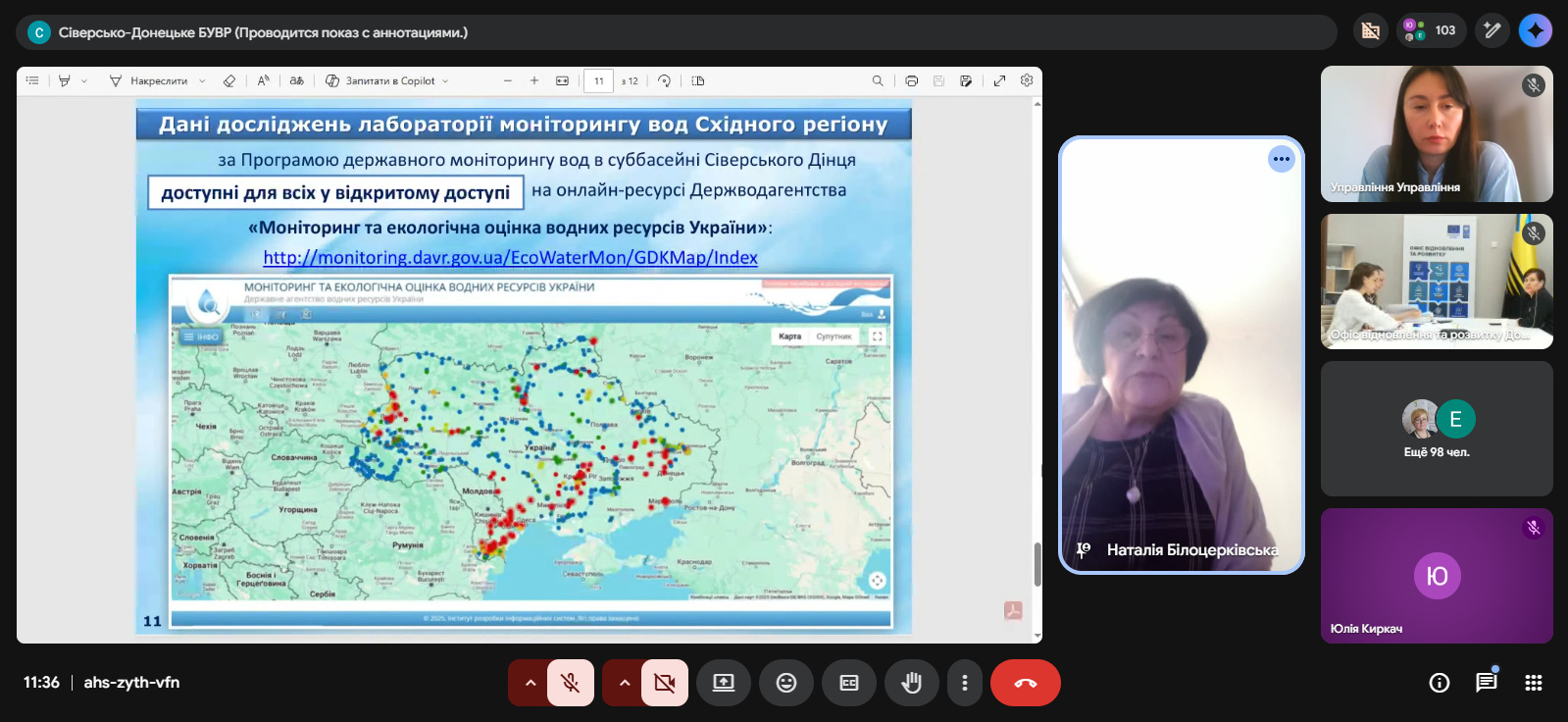Open the emoji reactions panel
The height and width of the screenshot is (722, 1568).
pos(785,683)
